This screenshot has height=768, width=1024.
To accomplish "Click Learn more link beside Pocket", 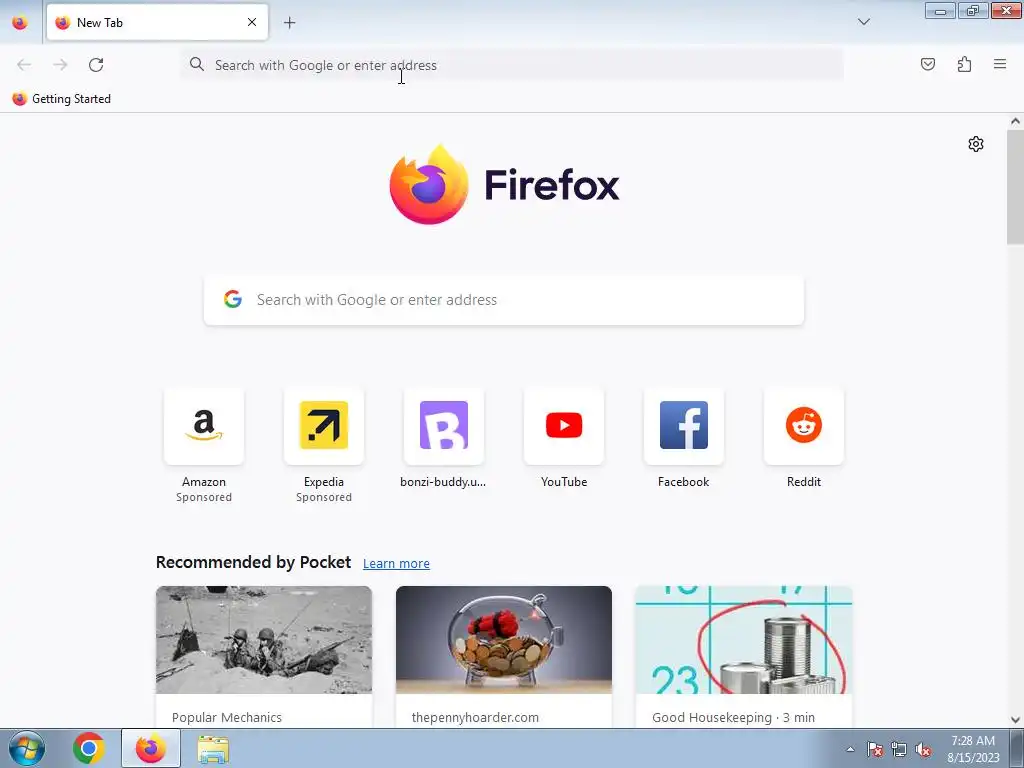I will pos(396,564).
